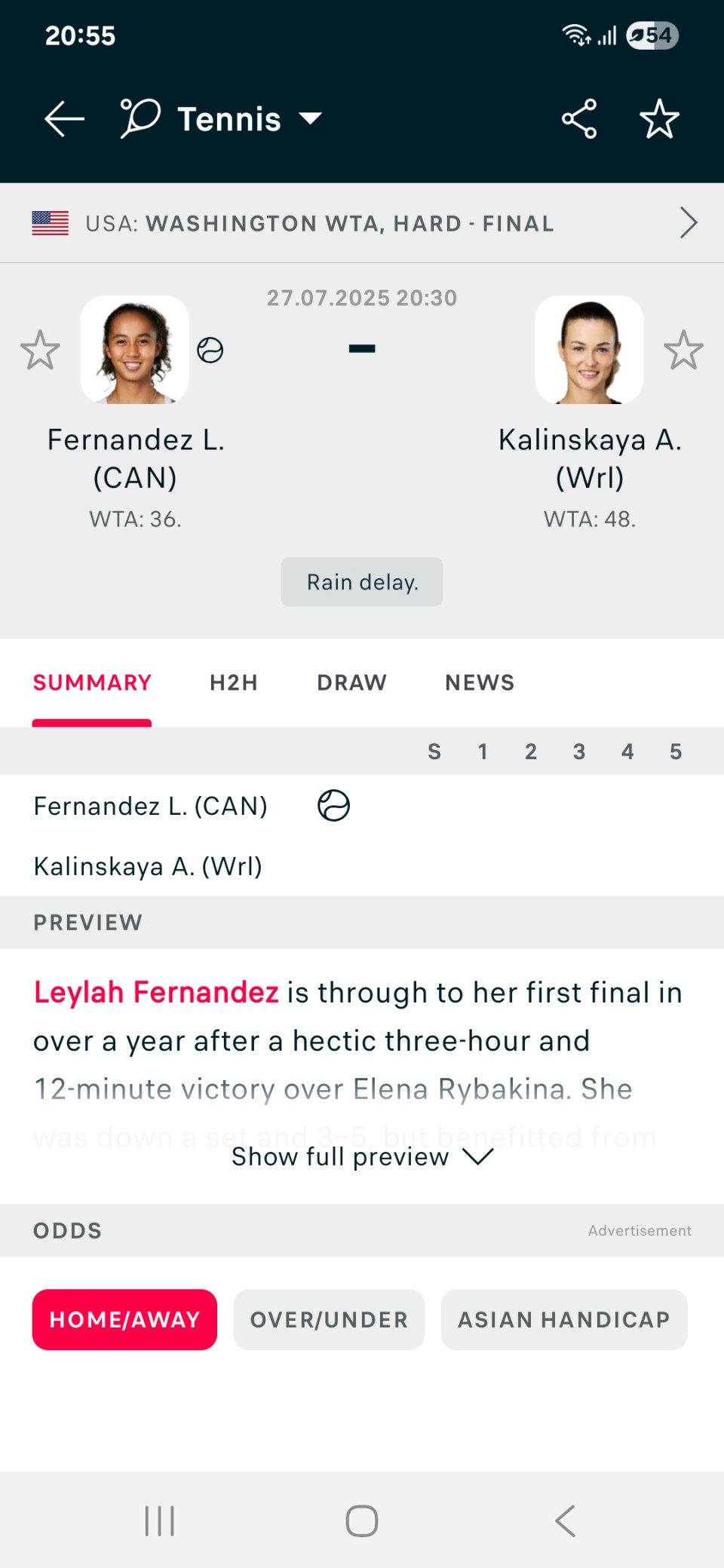Open Leylah Fernandez player link

[156, 992]
